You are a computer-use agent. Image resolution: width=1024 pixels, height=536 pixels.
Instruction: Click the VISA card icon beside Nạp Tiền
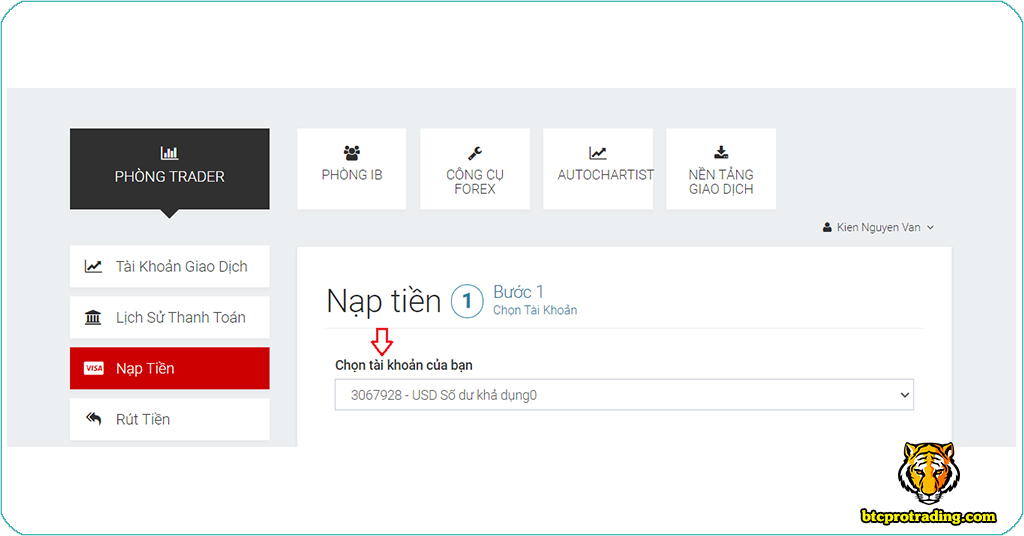pos(93,369)
